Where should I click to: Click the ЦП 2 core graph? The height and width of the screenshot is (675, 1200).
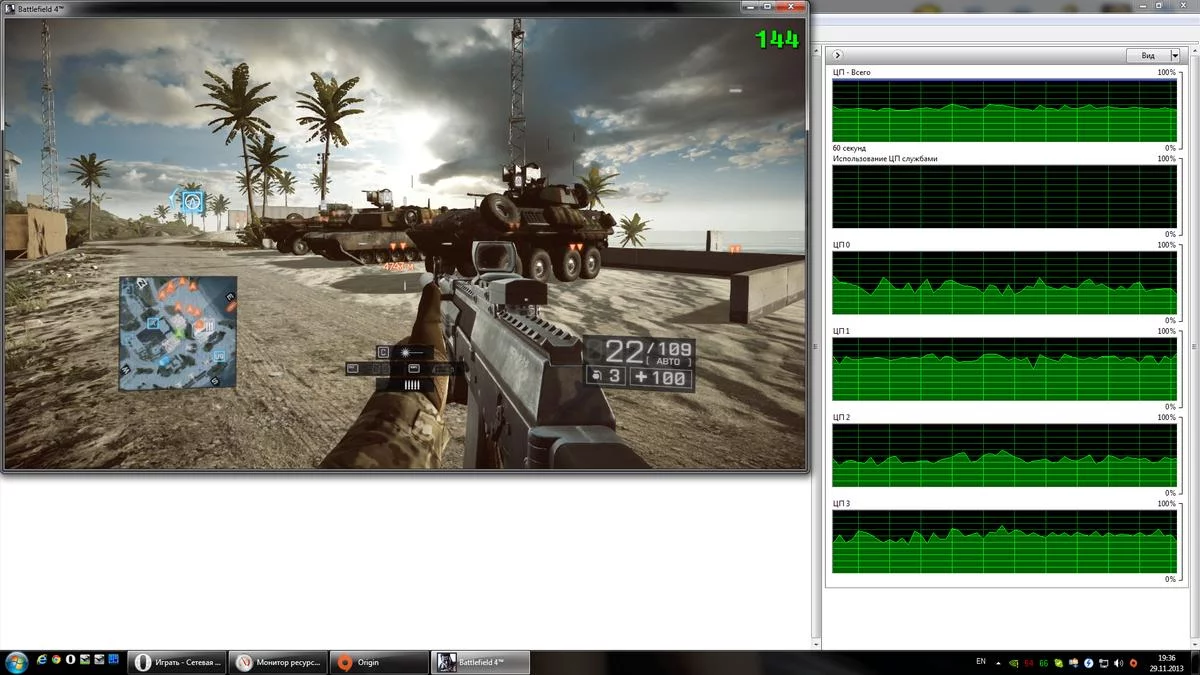point(1004,456)
